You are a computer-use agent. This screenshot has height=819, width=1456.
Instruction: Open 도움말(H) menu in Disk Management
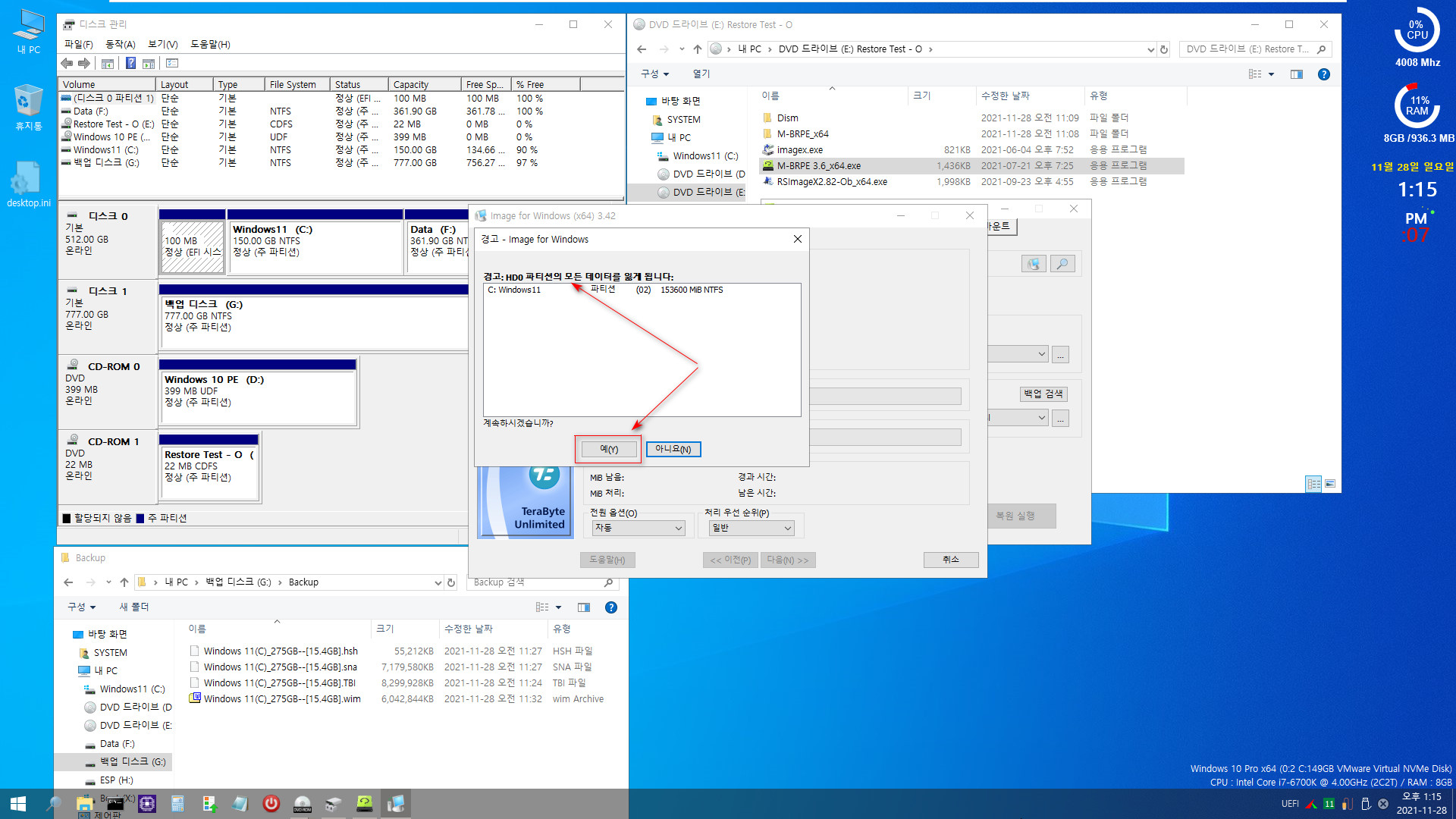coord(210,44)
